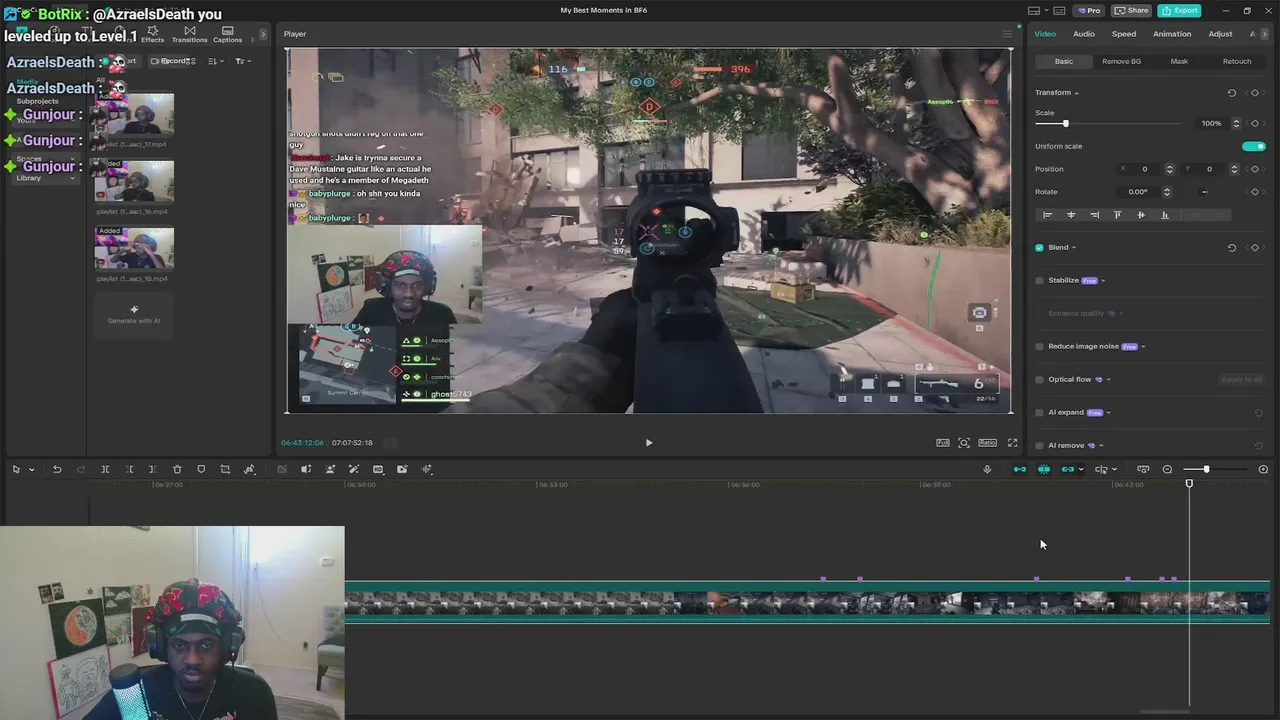
Task: Select the Mask sub-tab
Action: pyautogui.click(x=1179, y=61)
